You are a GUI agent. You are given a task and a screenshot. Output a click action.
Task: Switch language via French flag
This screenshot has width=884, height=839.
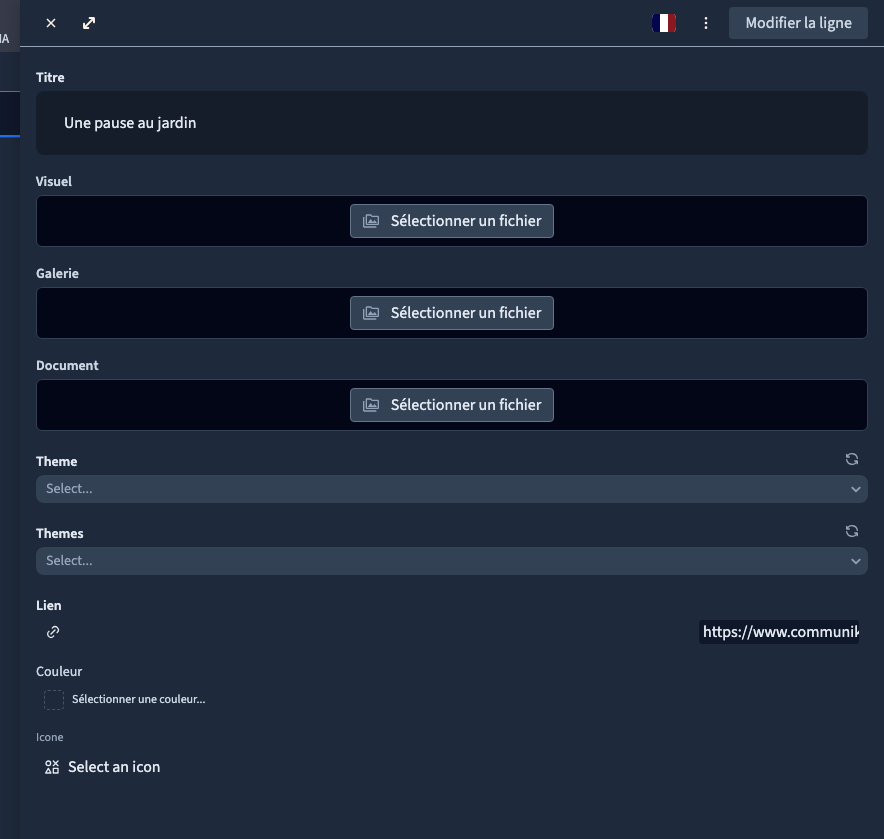[x=664, y=23]
